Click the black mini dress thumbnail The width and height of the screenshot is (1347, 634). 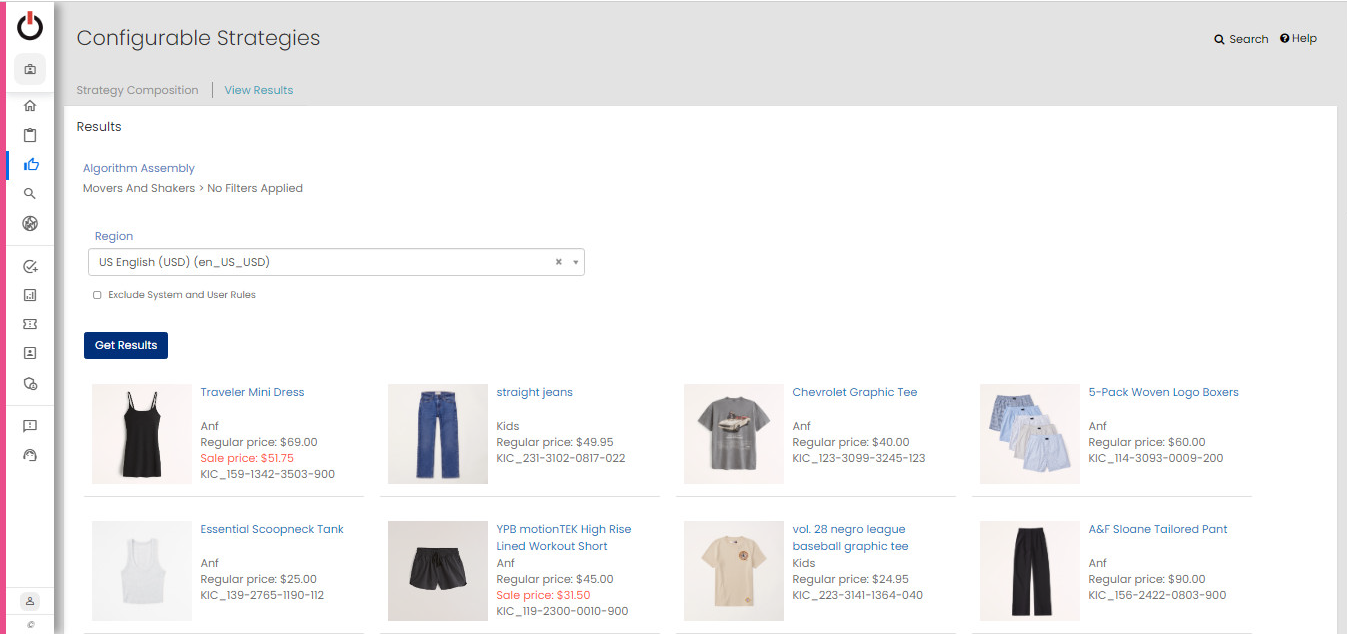[x=142, y=434]
